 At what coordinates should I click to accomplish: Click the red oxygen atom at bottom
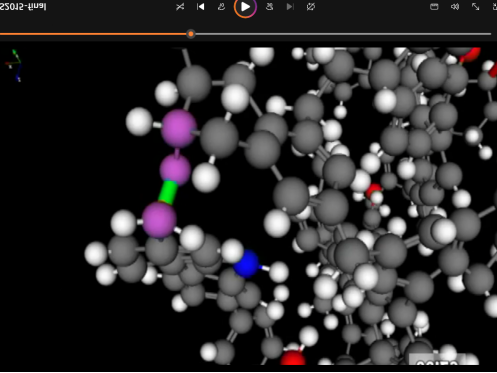coord(293,358)
